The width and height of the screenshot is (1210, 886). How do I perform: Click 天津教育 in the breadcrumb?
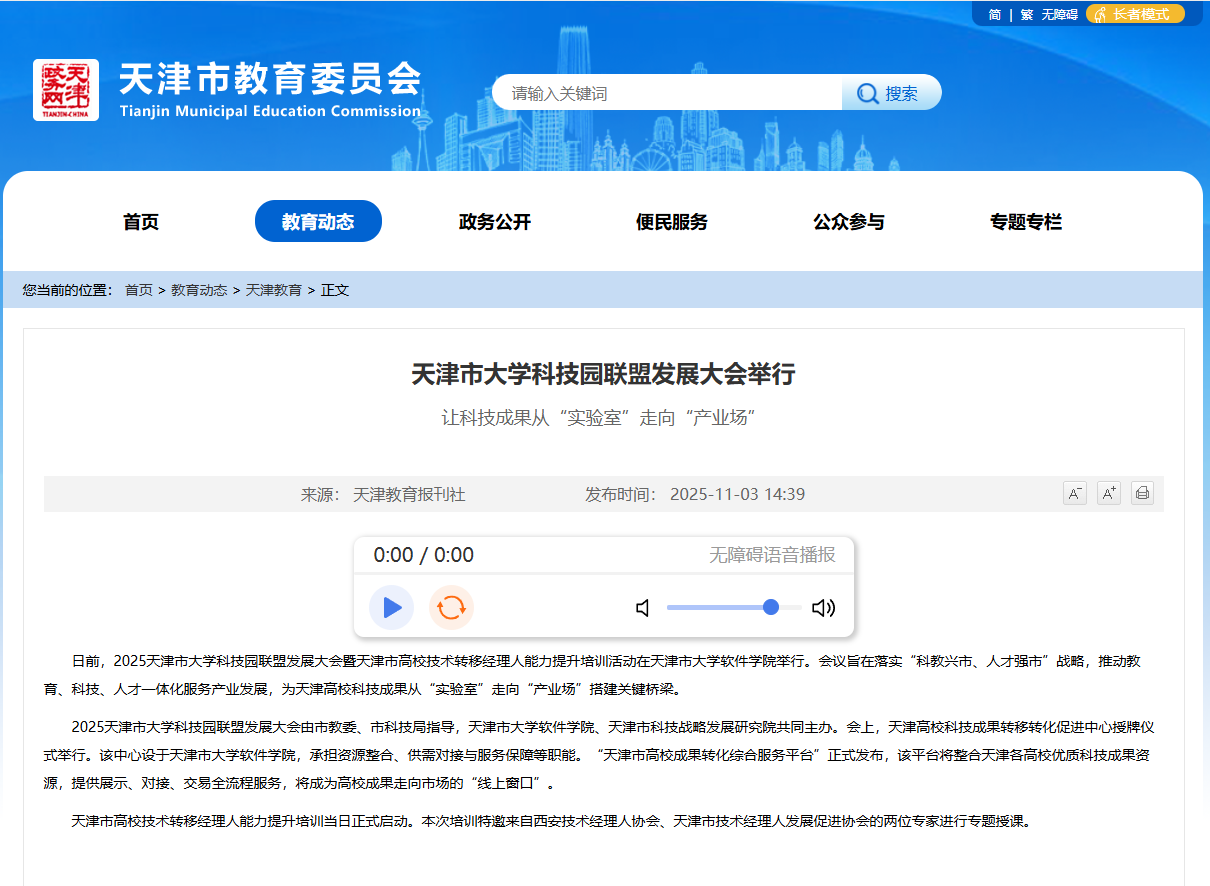tap(274, 290)
